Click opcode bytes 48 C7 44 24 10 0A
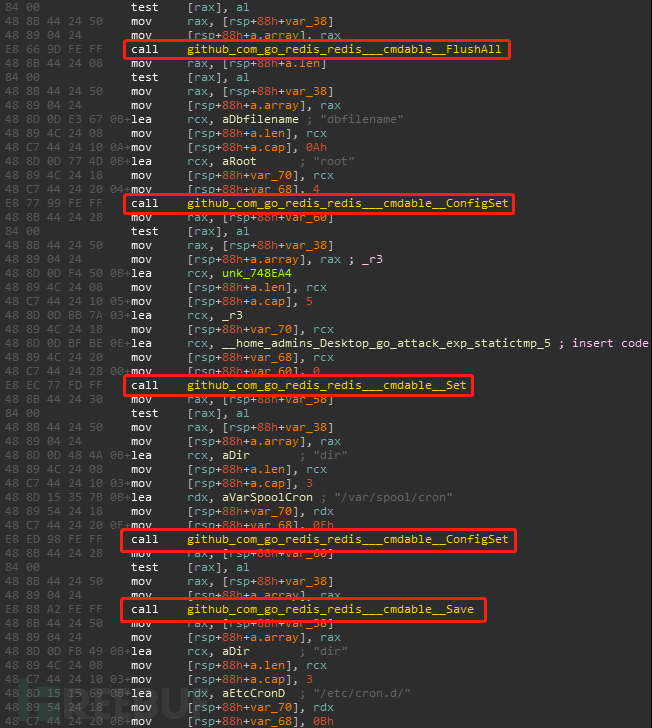The width and height of the screenshot is (652, 728). coord(64,147)
